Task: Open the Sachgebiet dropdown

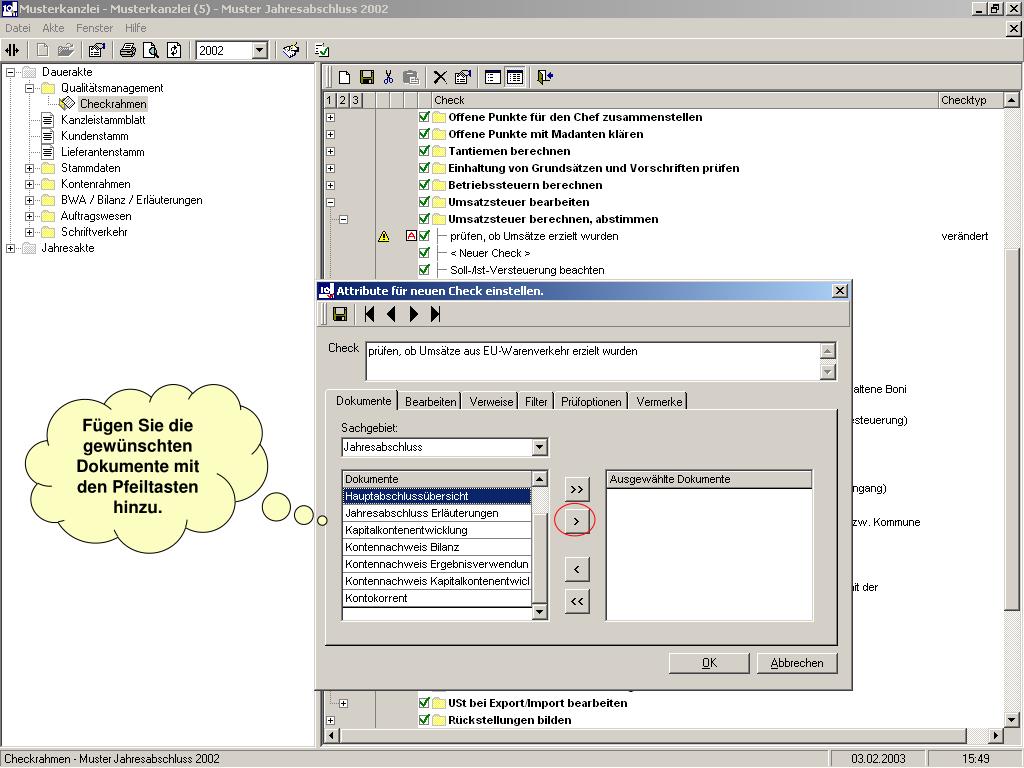Action: [x=539, y=447]
